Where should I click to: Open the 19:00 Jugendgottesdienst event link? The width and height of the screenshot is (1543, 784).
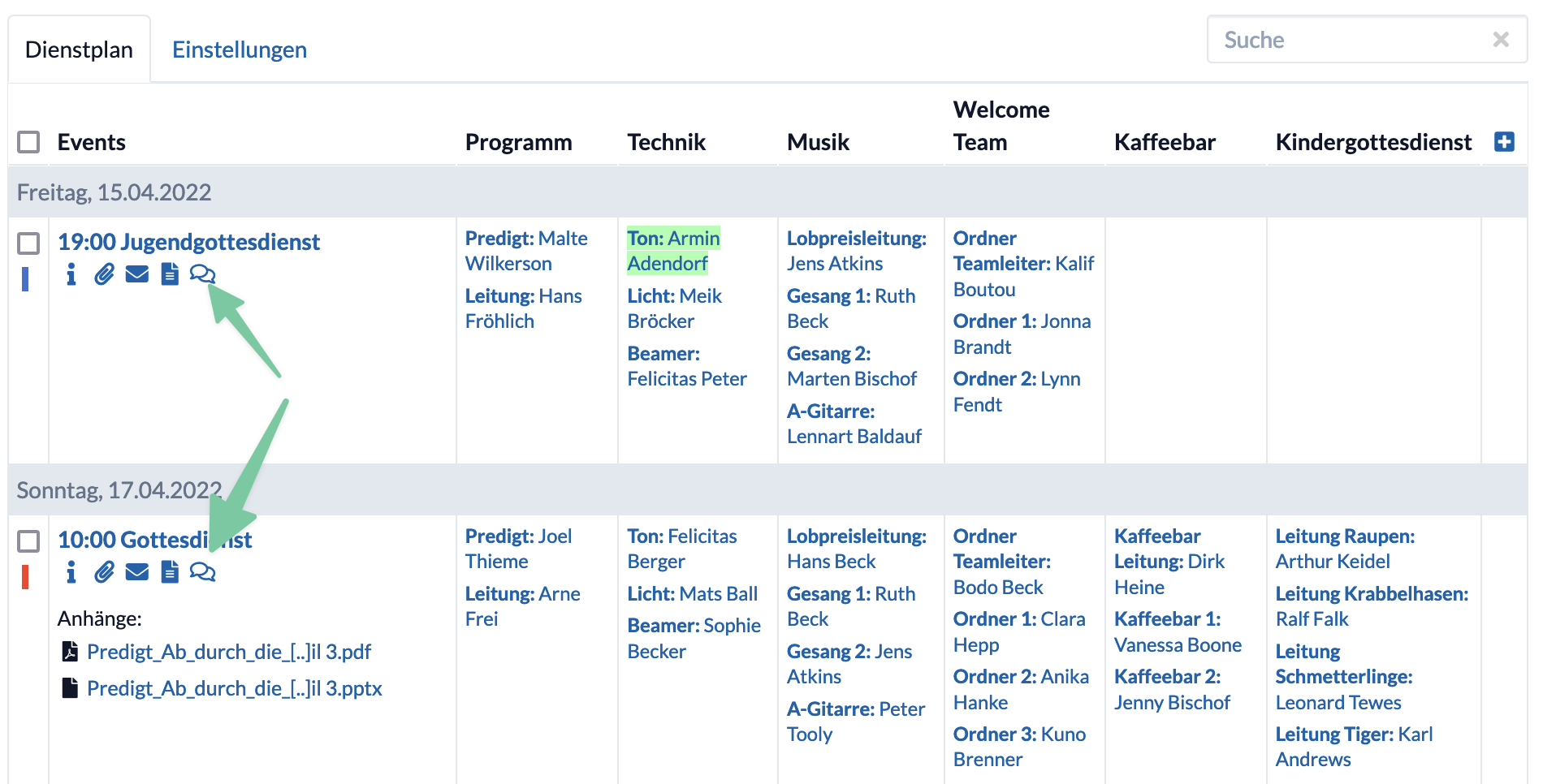click(x=188, y=242)
